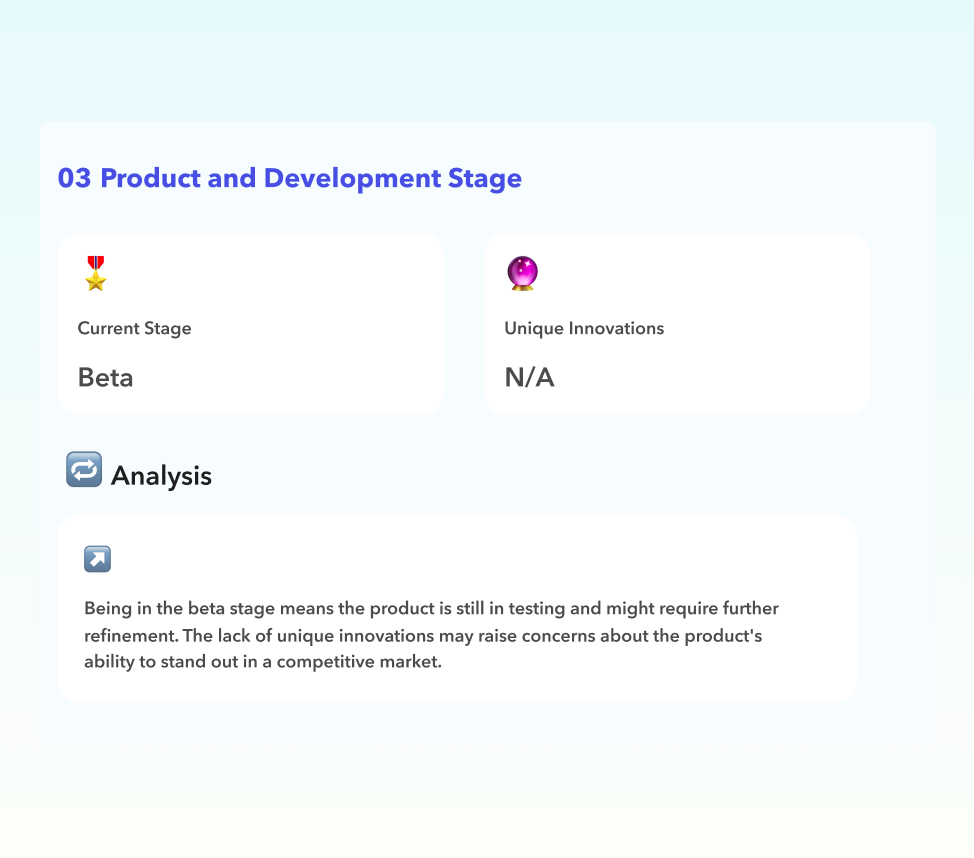Click line starting 'Being in the beta stage'
This screenshot has height=858, width=974.
[x=431, y=608]
